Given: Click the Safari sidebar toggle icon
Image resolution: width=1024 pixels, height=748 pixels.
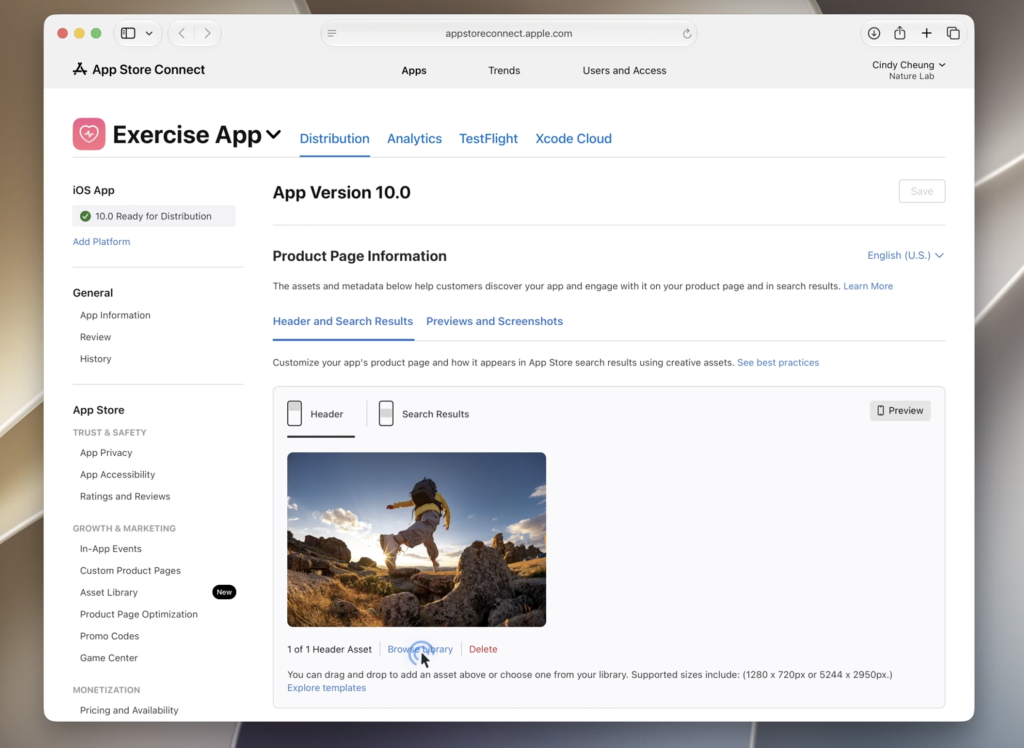Looking at the screenshot, I should click(x=128, y=33).
